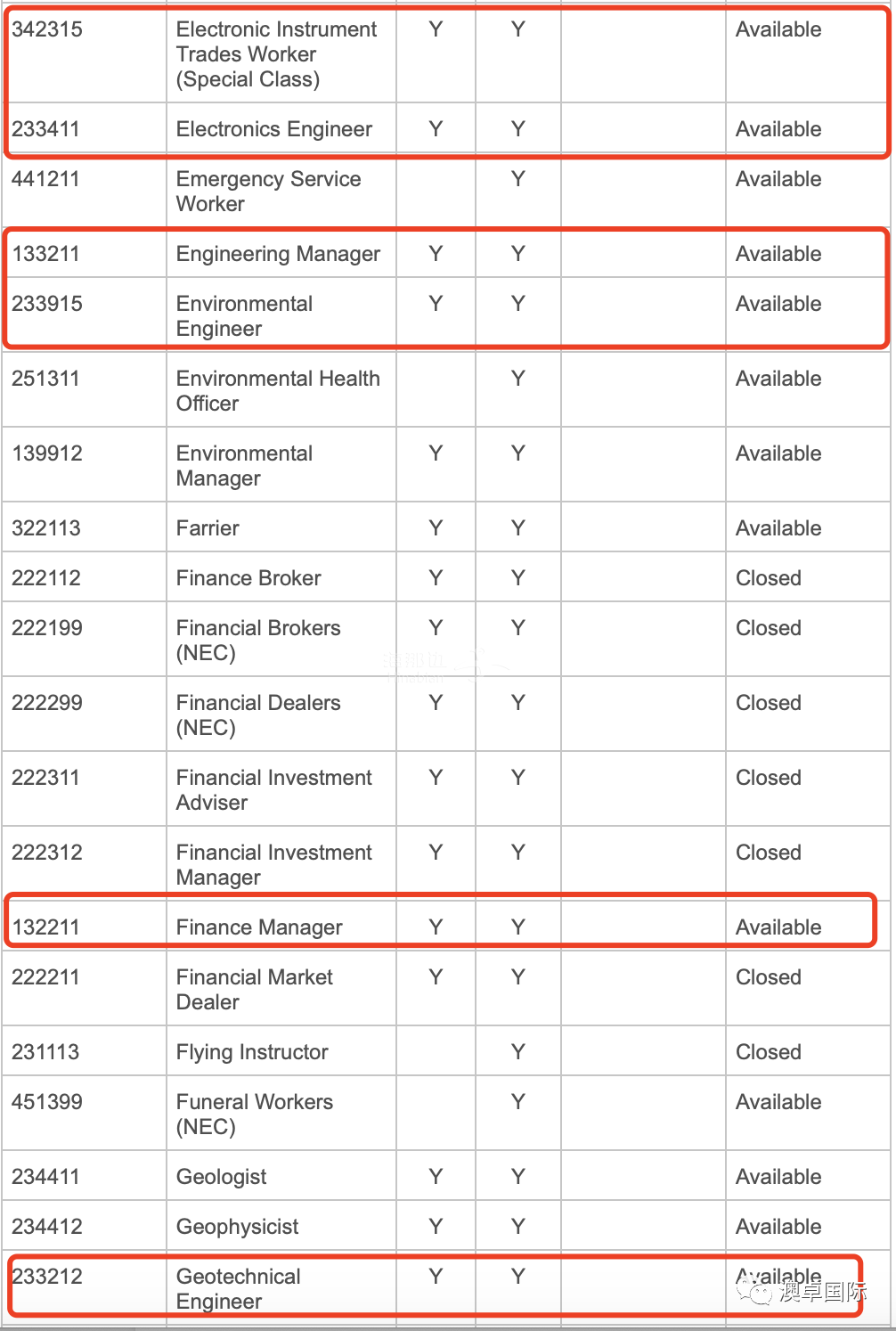The height and width of the screenshot is (1331, 896).
Task: Click Available status for Environmental Health Officer
Action: [778, 379]
